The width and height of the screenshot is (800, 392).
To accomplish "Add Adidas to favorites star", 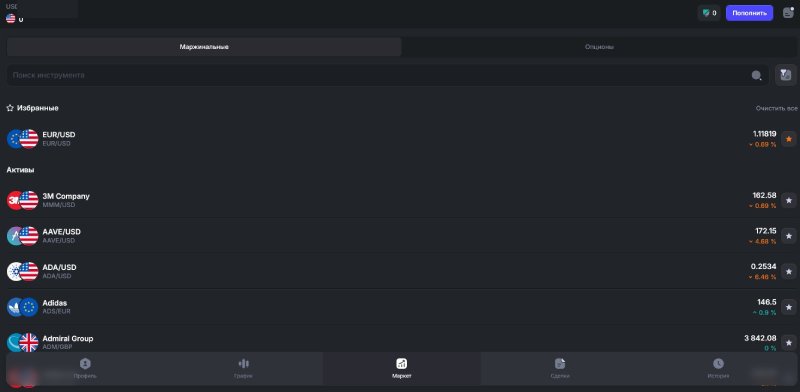I will tap(789, 307).
